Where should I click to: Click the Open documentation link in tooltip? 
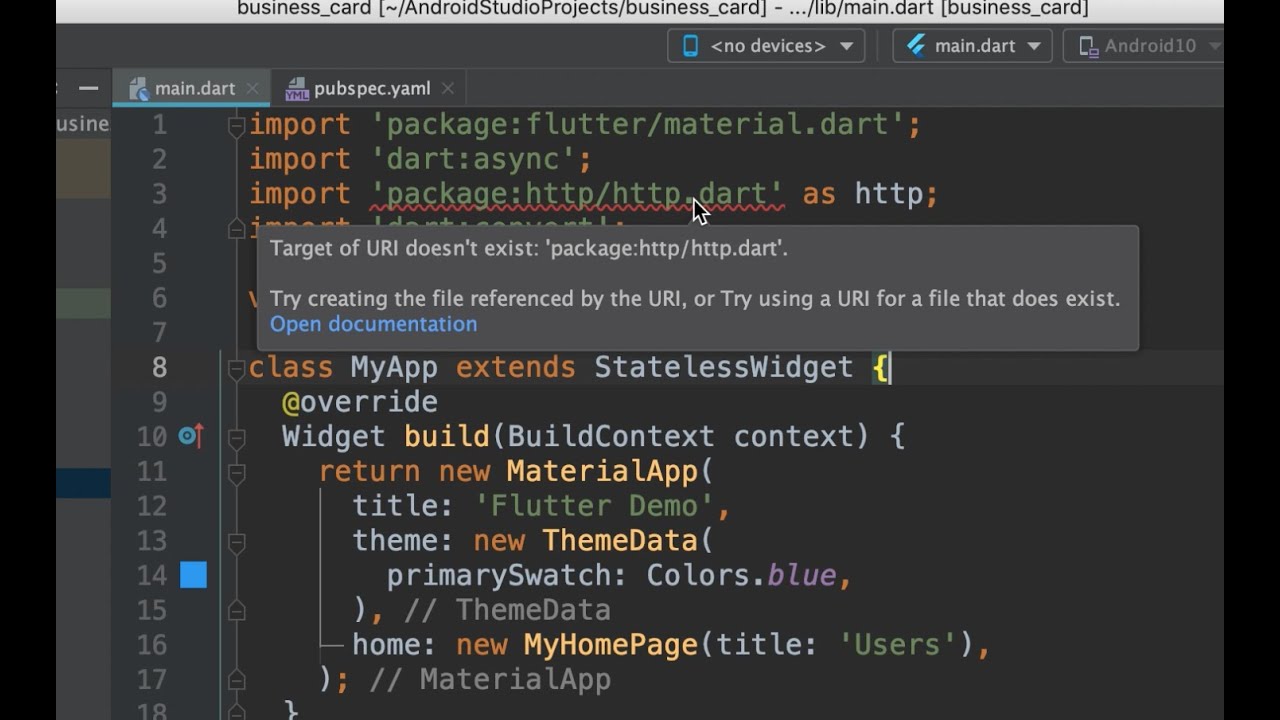tap(373, 324)
